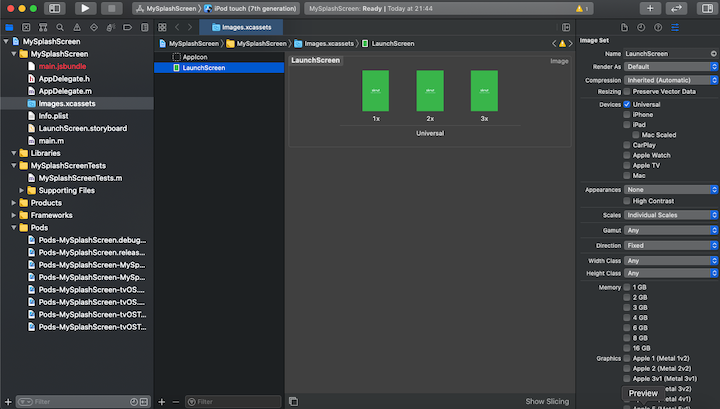Open the Library with the plus button
Screen dimensions: 720x409
pos(650,8)
